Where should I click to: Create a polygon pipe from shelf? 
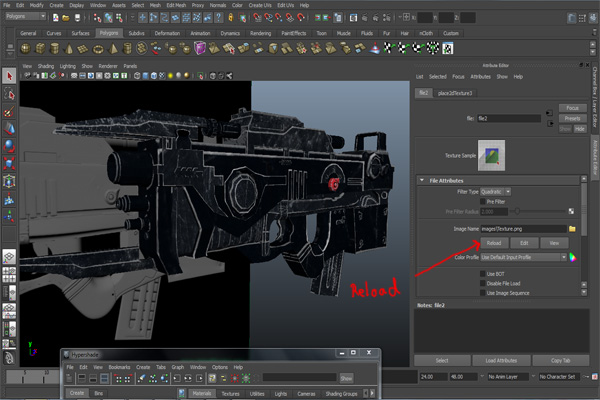pyautogui.click(x=127, y=49)
